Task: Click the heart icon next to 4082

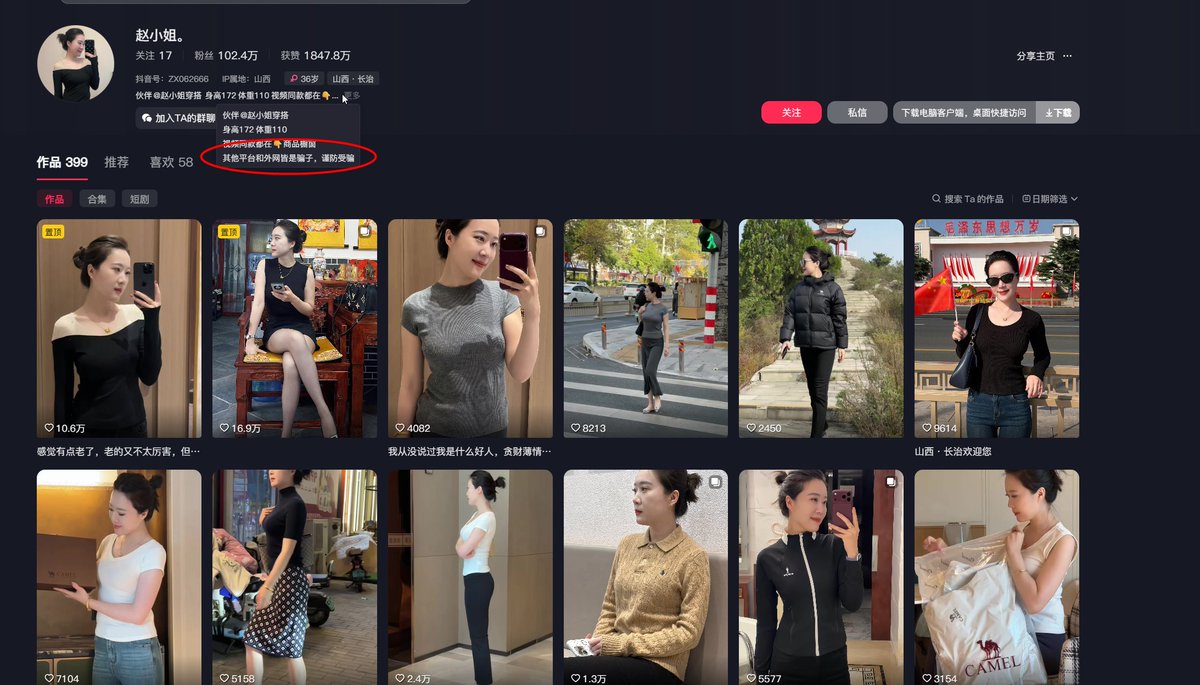Action: pos(400,428)
